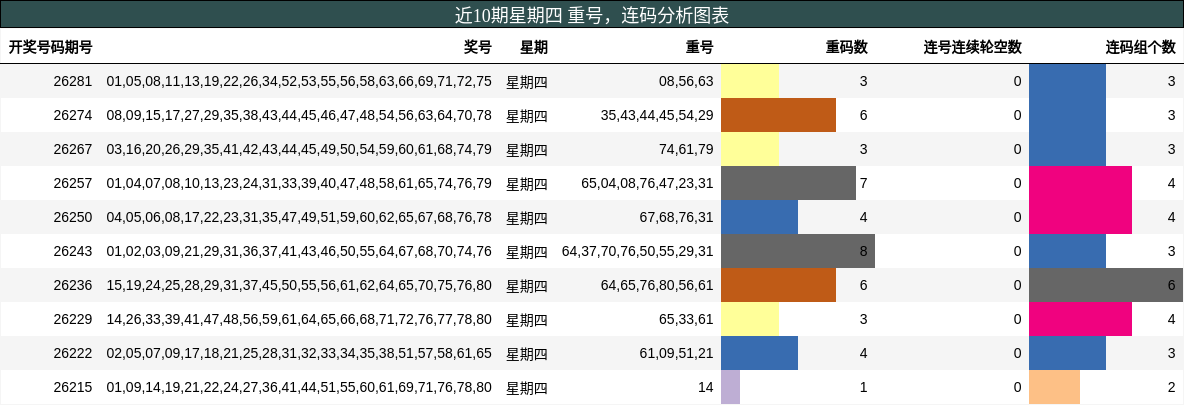Click the 重号 column header
Image resolution: width=1184 pixels, height=405 pixels.
click(x=699, y=48)
